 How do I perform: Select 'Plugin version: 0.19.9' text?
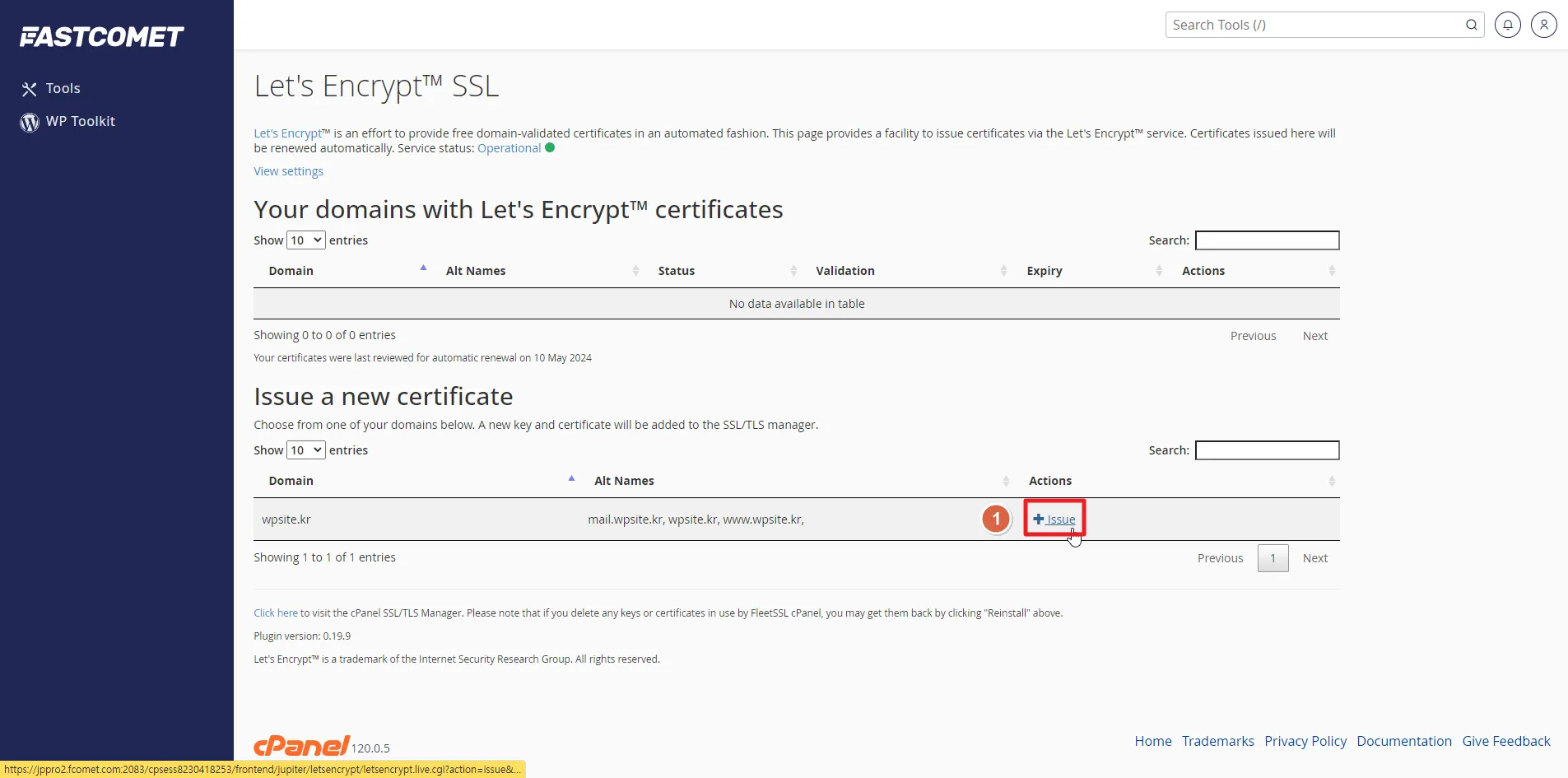302,636
